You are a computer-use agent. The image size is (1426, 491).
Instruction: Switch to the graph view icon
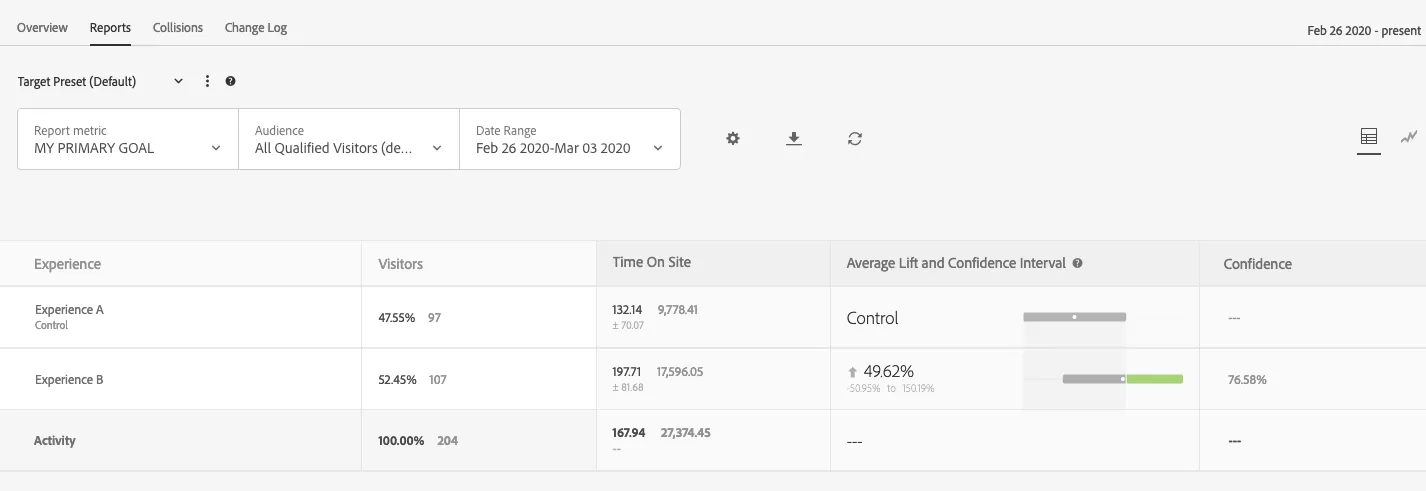tap(1409, 137)
